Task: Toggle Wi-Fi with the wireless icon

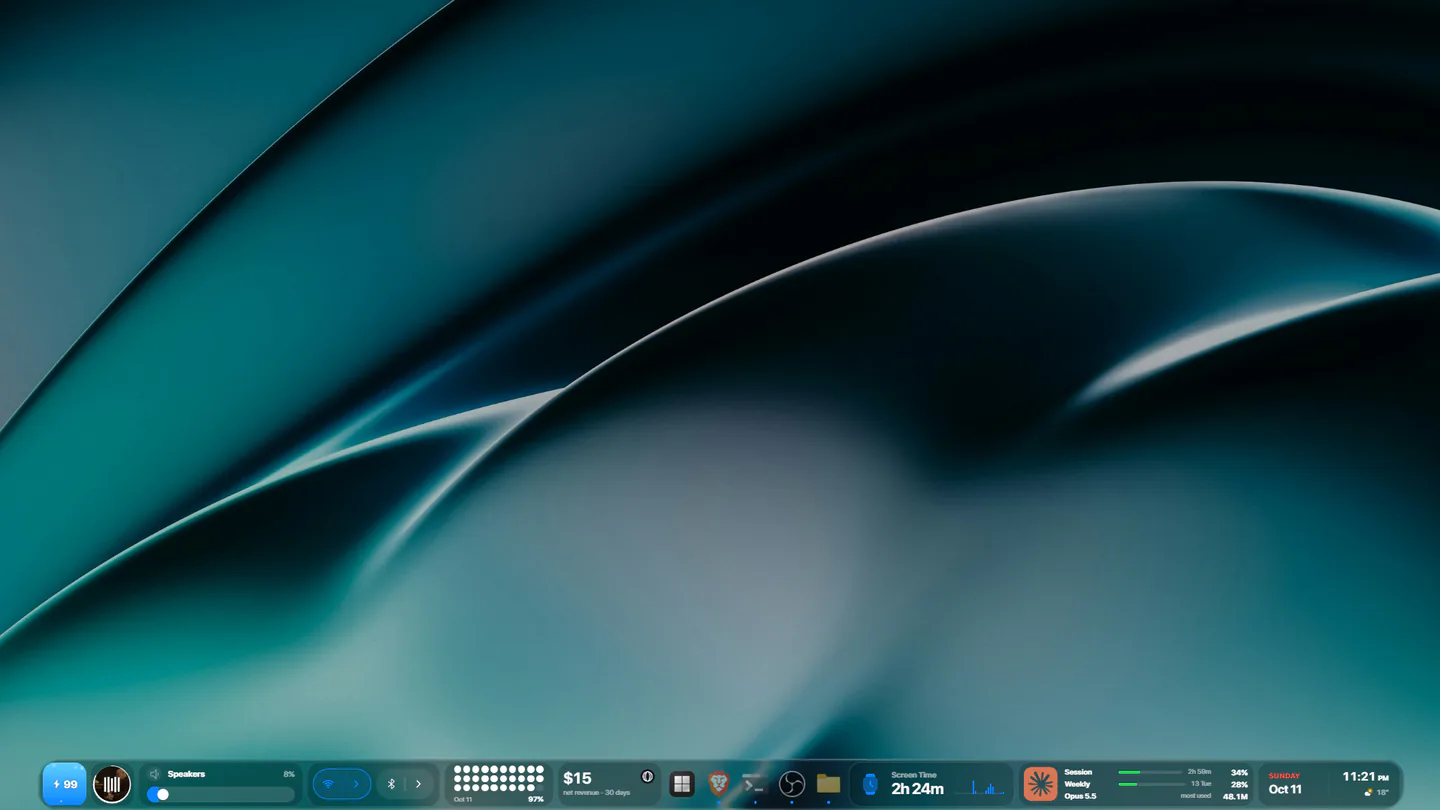Action: [x=328, y=784]
